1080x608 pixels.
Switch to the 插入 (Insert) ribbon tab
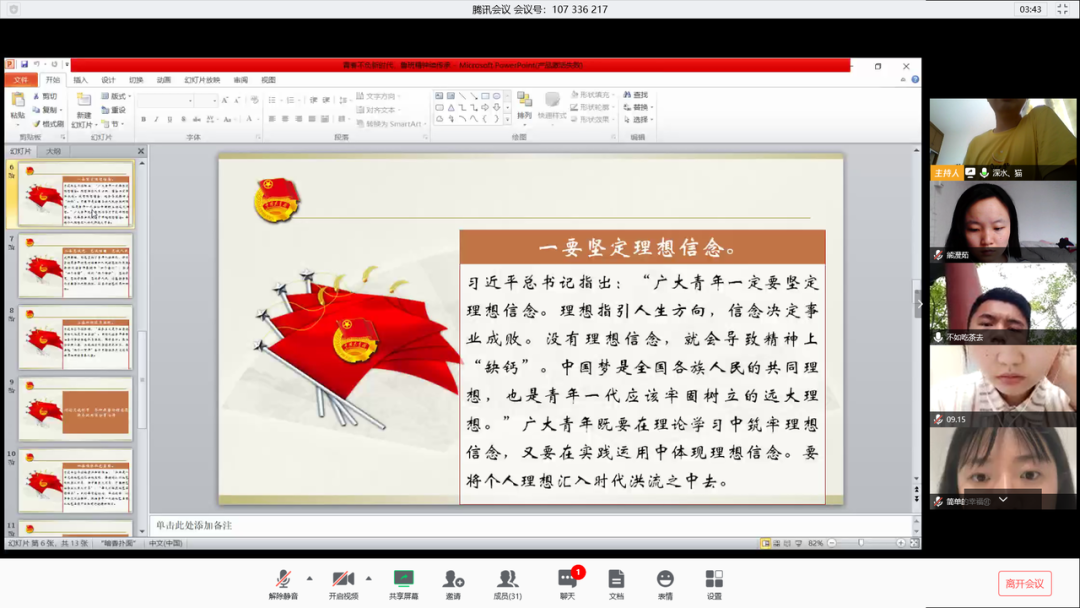tap(80, 80)
